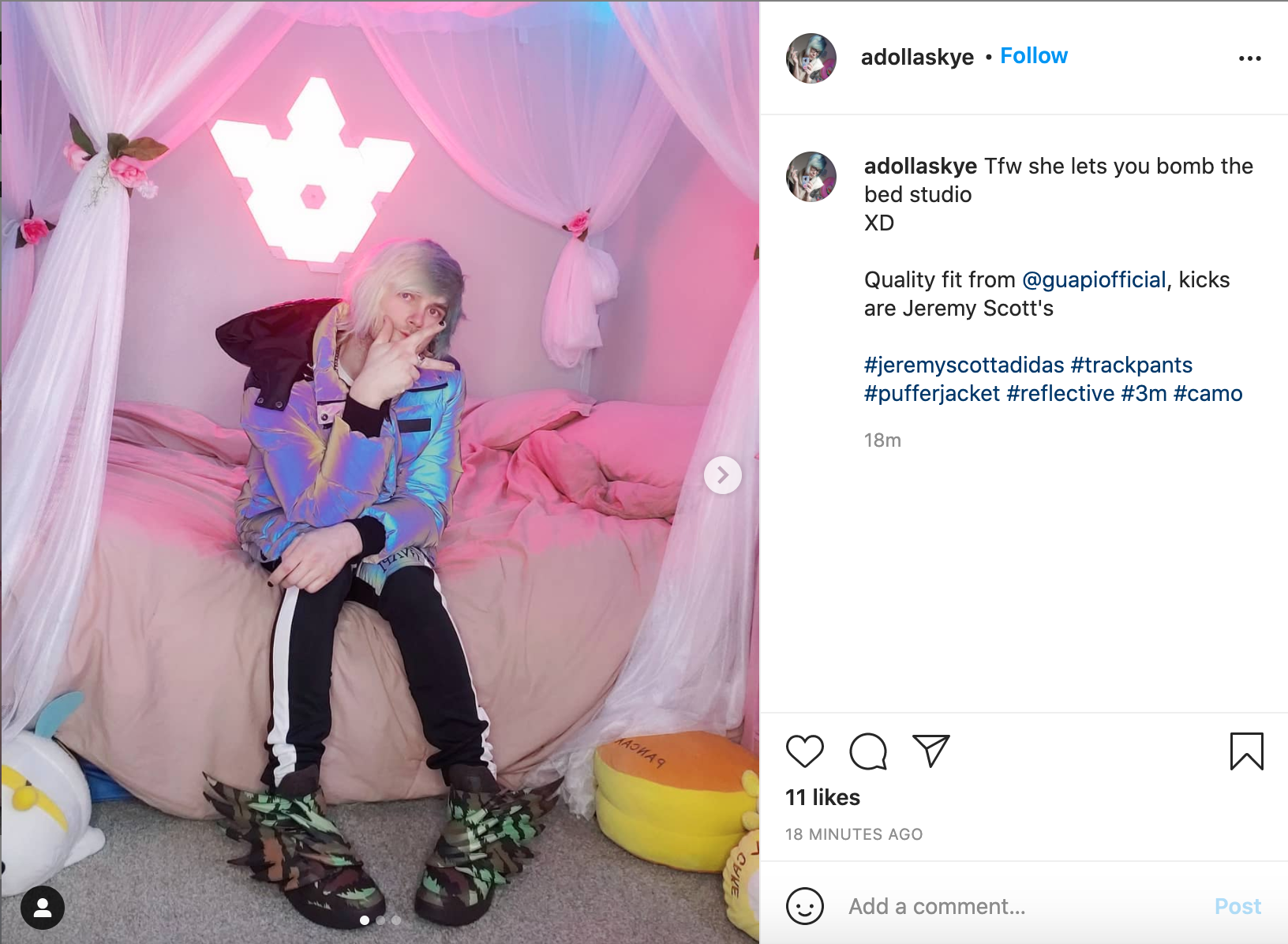Share post with paper plane icon
This screenshot has height=944, width=1288.
click(x=930, y=751)
